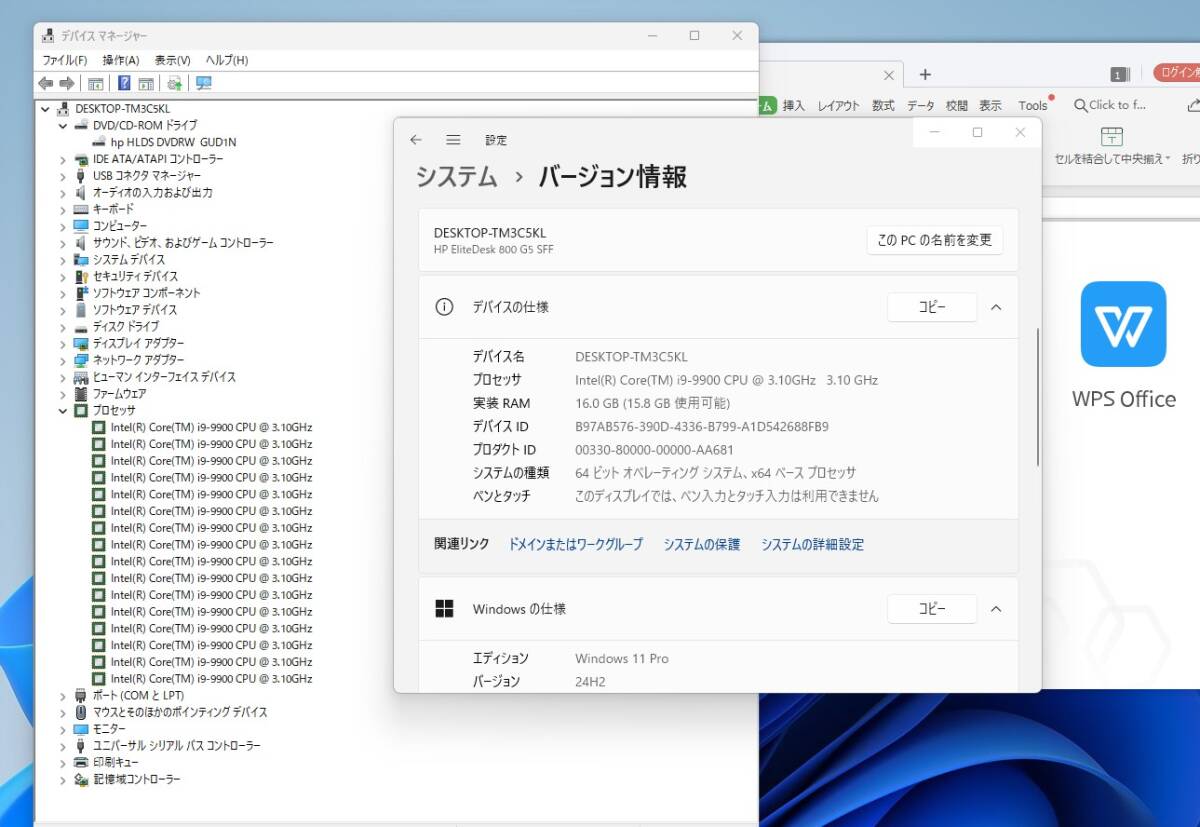Screen dimensions: 1200x827
Task: Click the システム breadcrumb in Settings
Action: (457, 177)
